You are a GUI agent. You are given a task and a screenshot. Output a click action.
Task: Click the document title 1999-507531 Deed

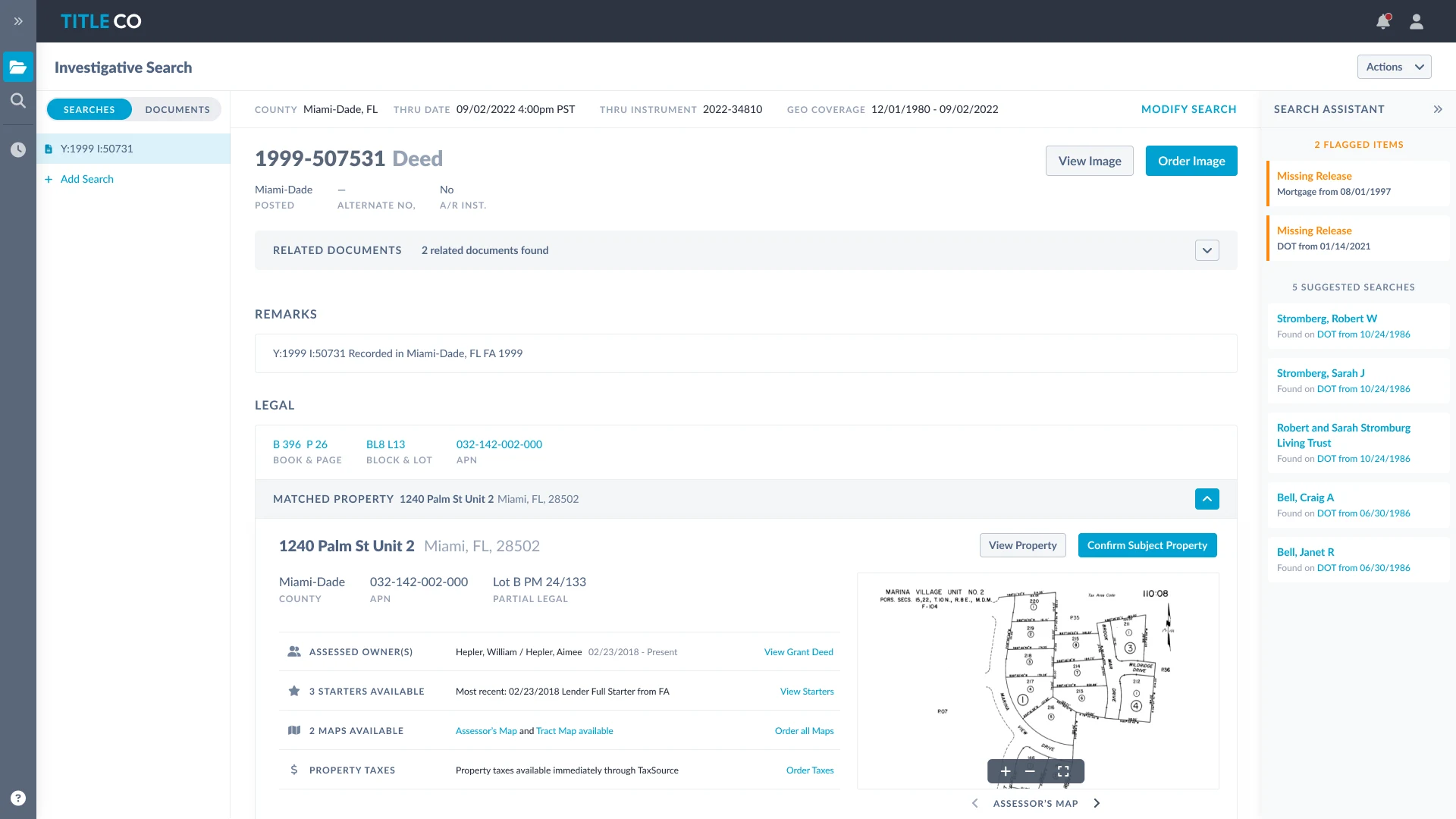point(349,158)
